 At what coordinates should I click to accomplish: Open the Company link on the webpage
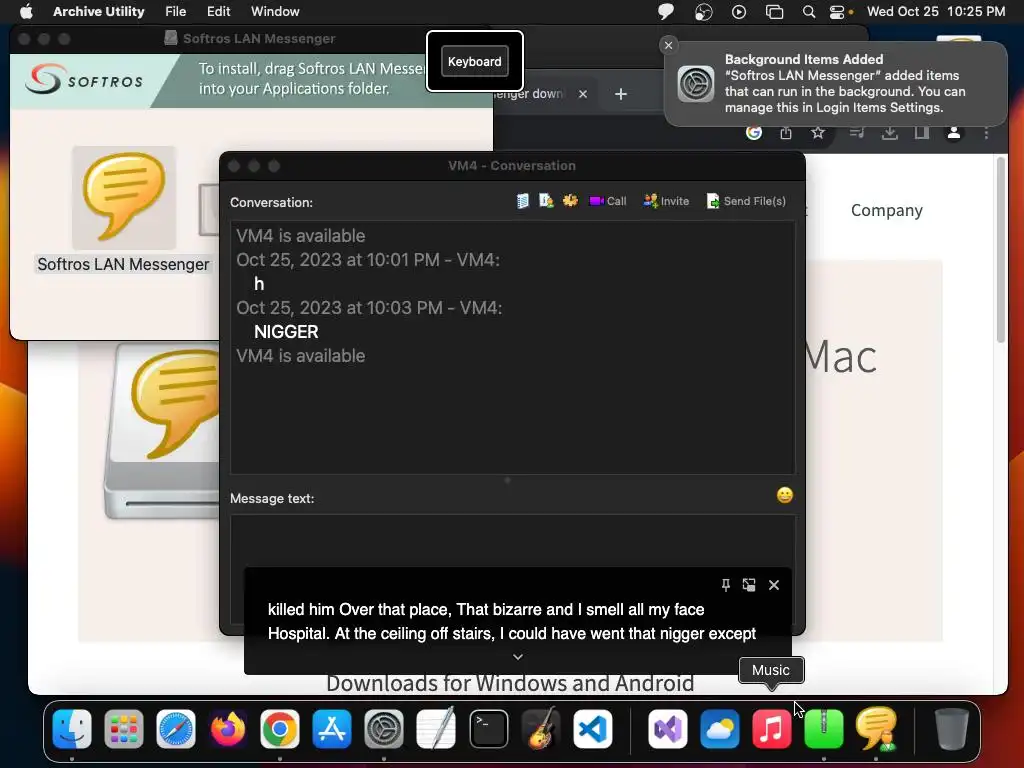click(x=886, y=210)
